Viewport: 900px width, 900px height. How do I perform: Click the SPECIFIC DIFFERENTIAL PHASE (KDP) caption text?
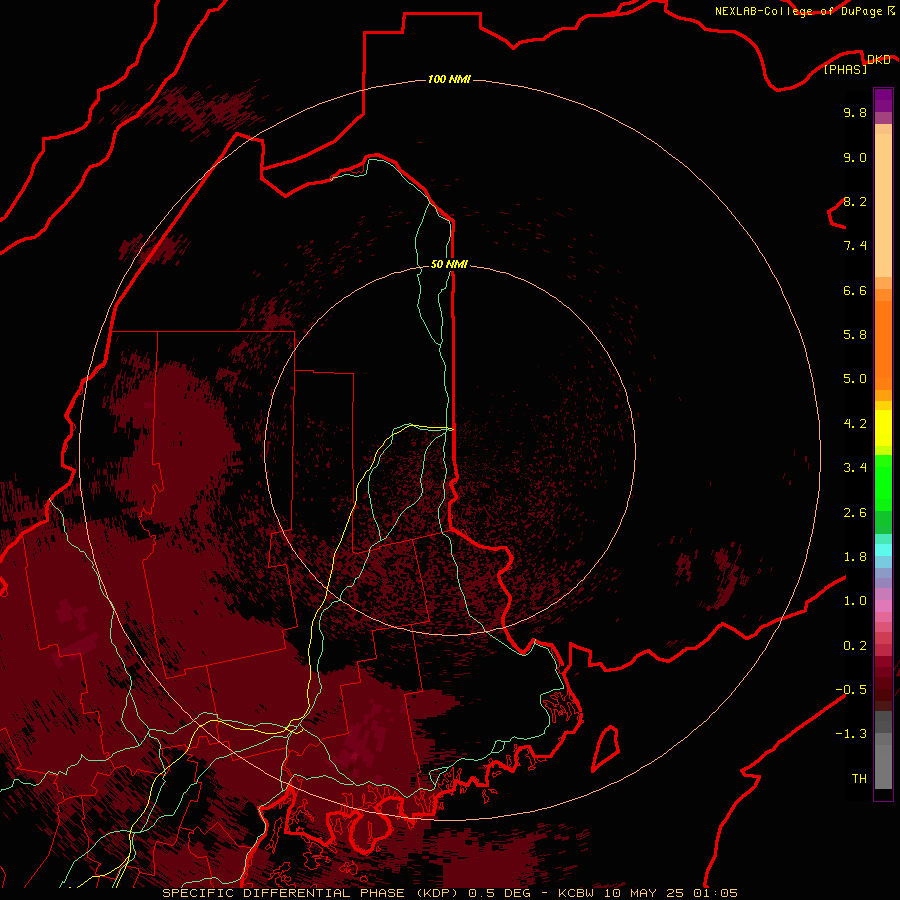pos(312,893)
